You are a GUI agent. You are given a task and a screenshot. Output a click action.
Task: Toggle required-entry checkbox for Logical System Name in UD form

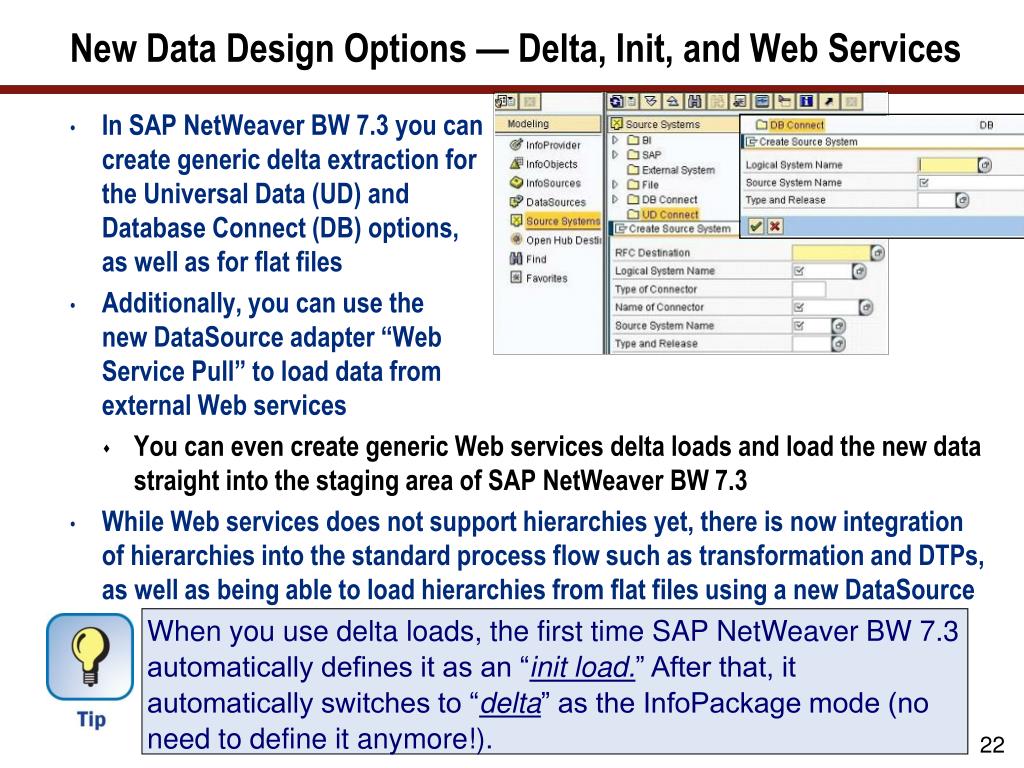(799, 271)
